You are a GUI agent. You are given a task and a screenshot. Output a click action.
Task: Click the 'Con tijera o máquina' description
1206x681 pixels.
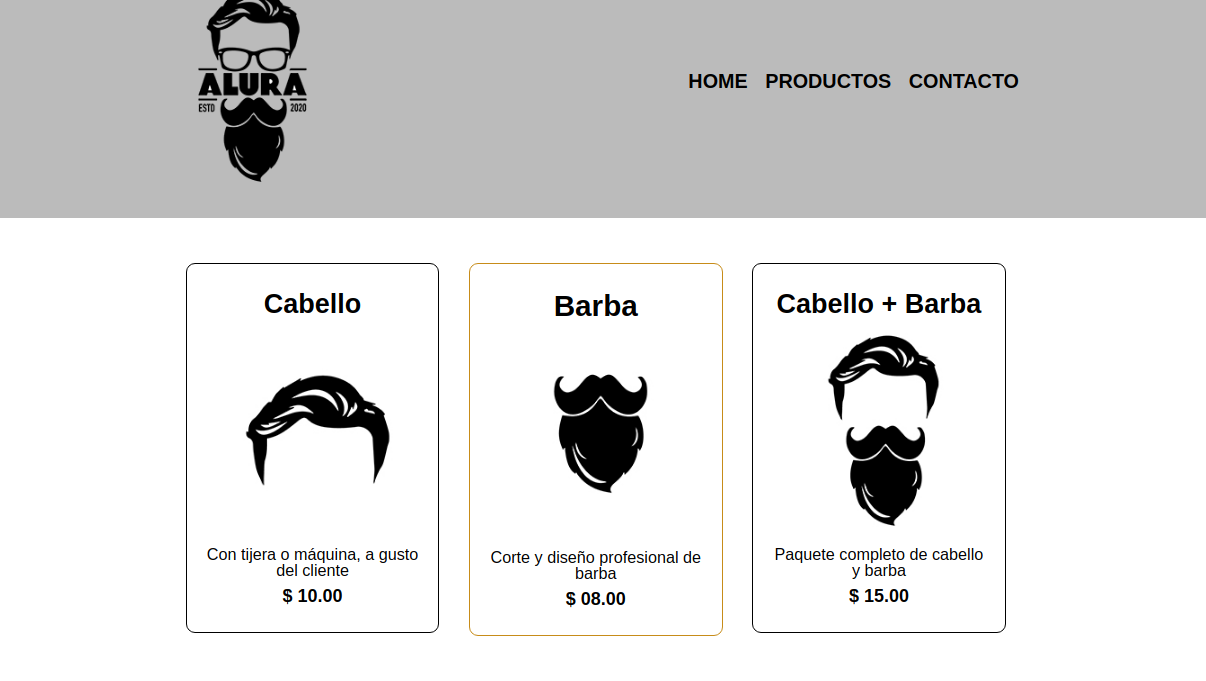(312, 563)
